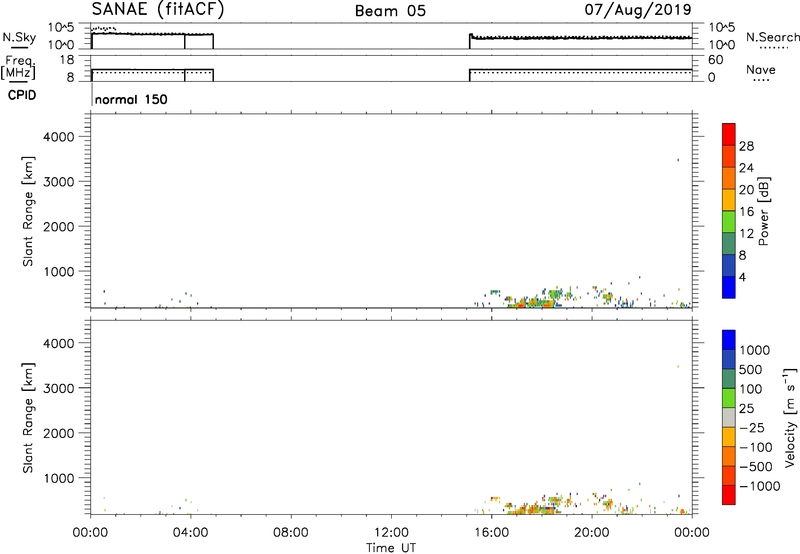Click the '20:00' time tick label
Image resolution: width=800 pixels, height=554 pixels.
(592, 533)
